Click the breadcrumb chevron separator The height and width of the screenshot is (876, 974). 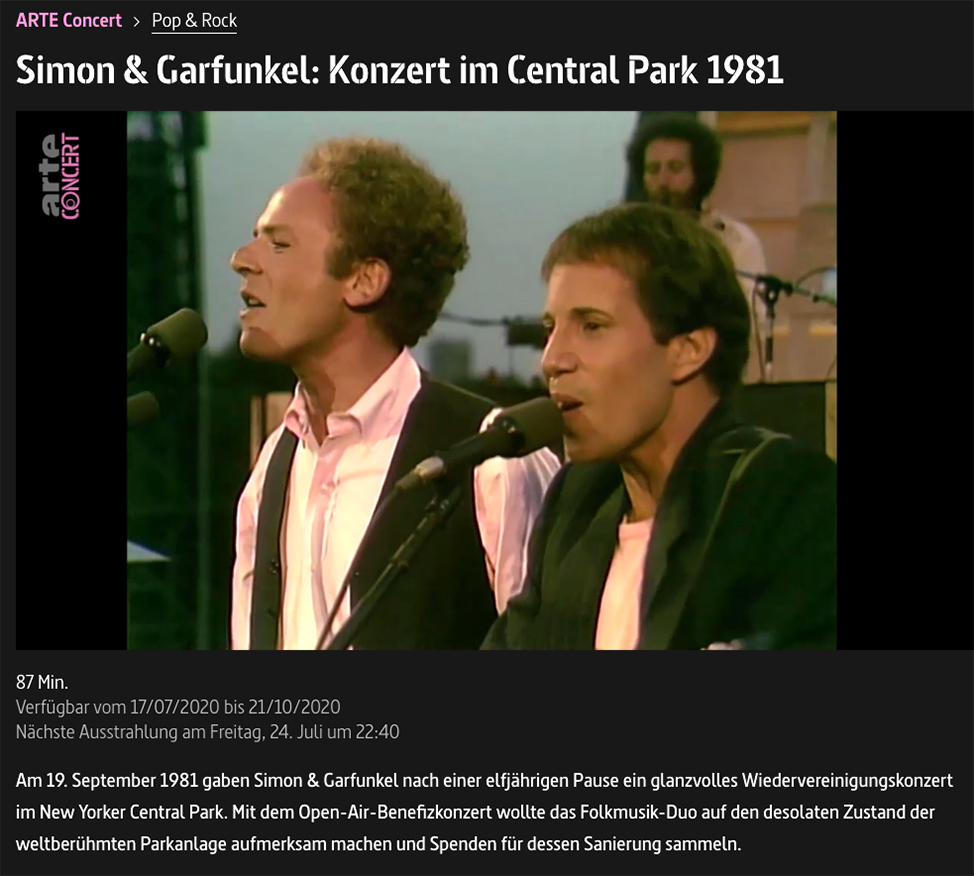pyautogui.click(x=137, y=22)
